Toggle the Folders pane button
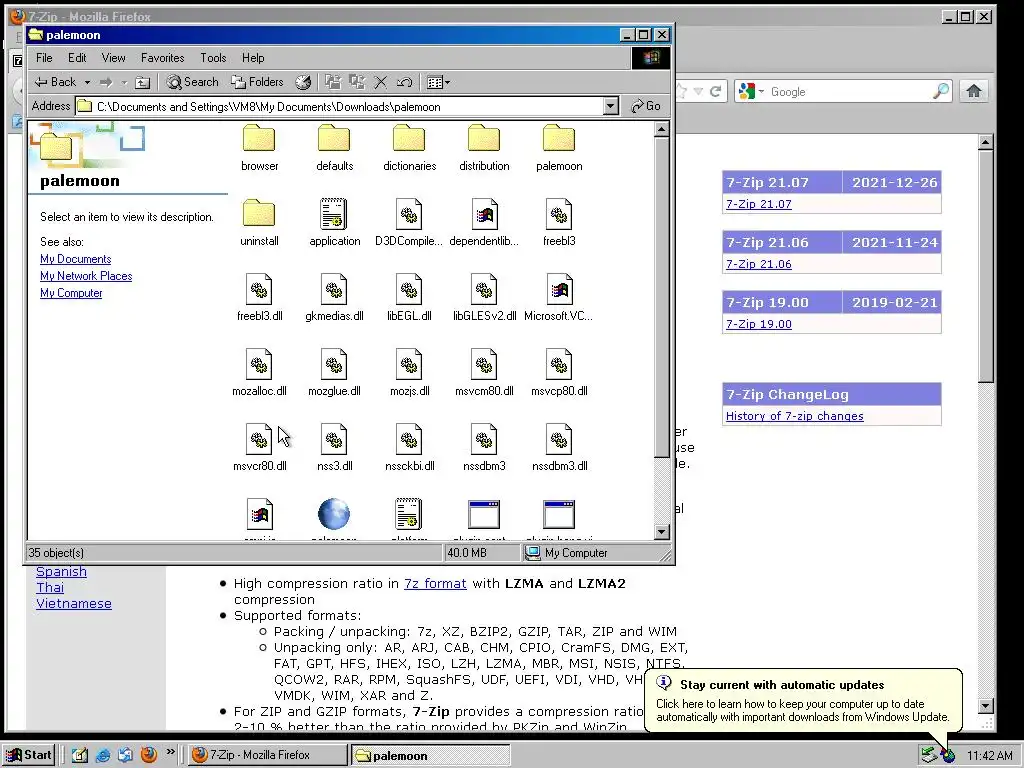 (257, 82)
